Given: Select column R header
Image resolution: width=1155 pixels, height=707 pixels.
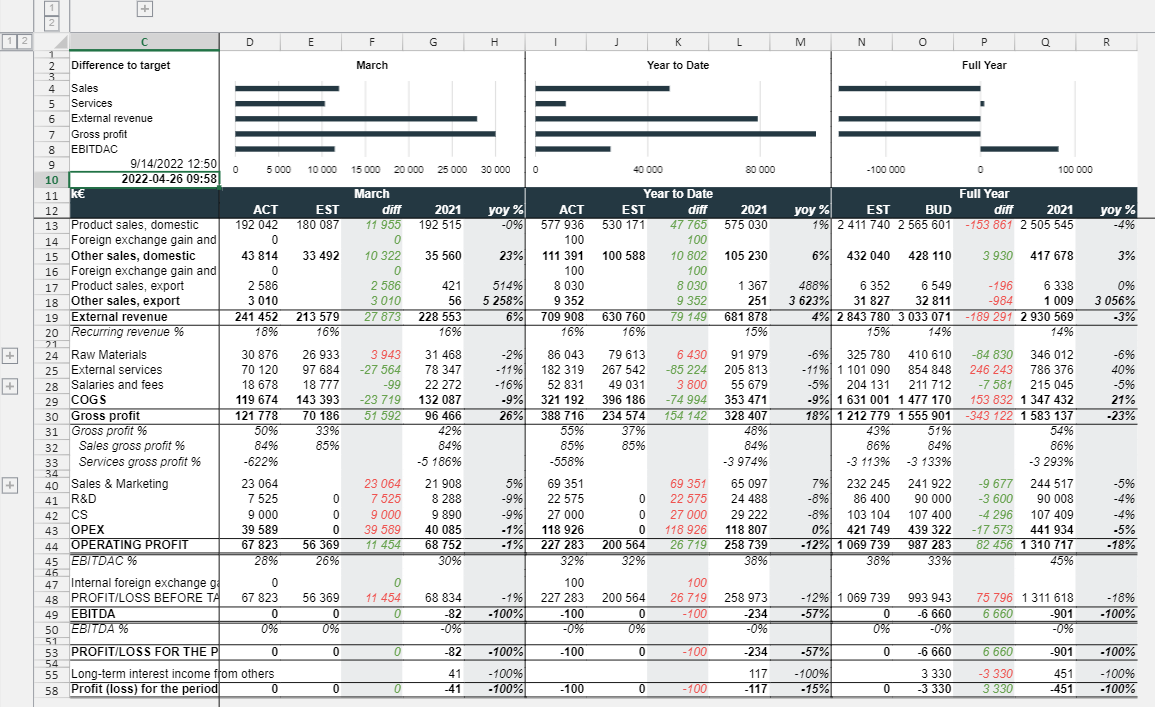Looking at the screenshot, I should click(1106, 41).
